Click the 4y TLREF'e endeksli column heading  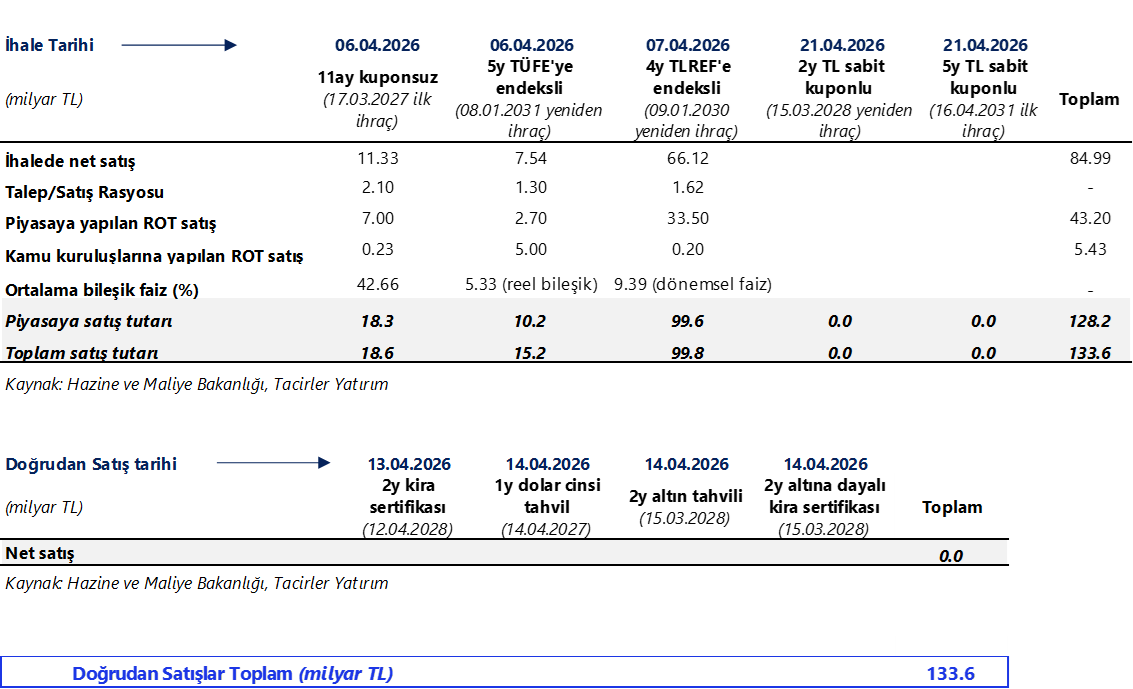pyautogui.click(x=688, y=77)
